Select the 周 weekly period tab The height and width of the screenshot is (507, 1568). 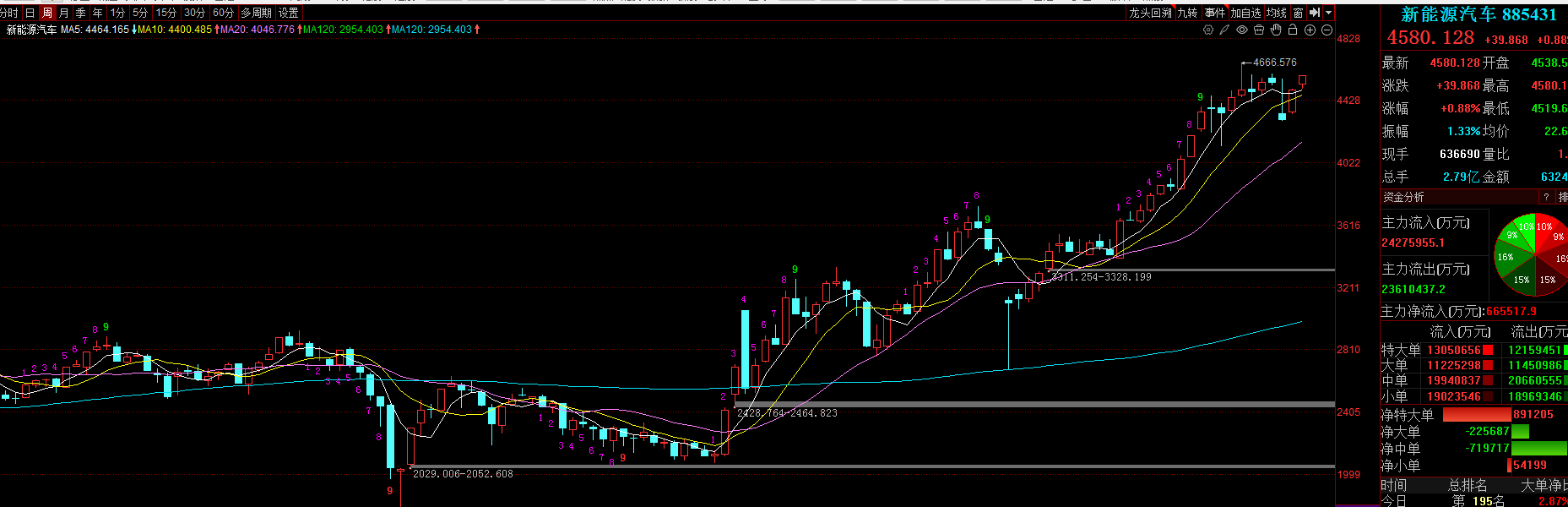pos(47,13)
